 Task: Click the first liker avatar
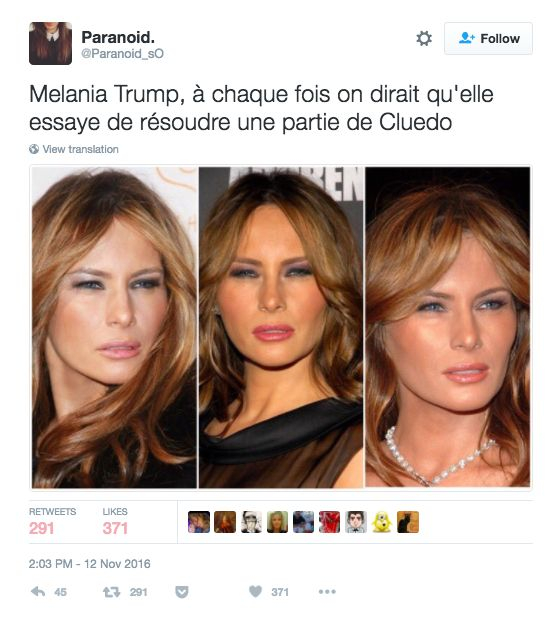tap(199, 522)
